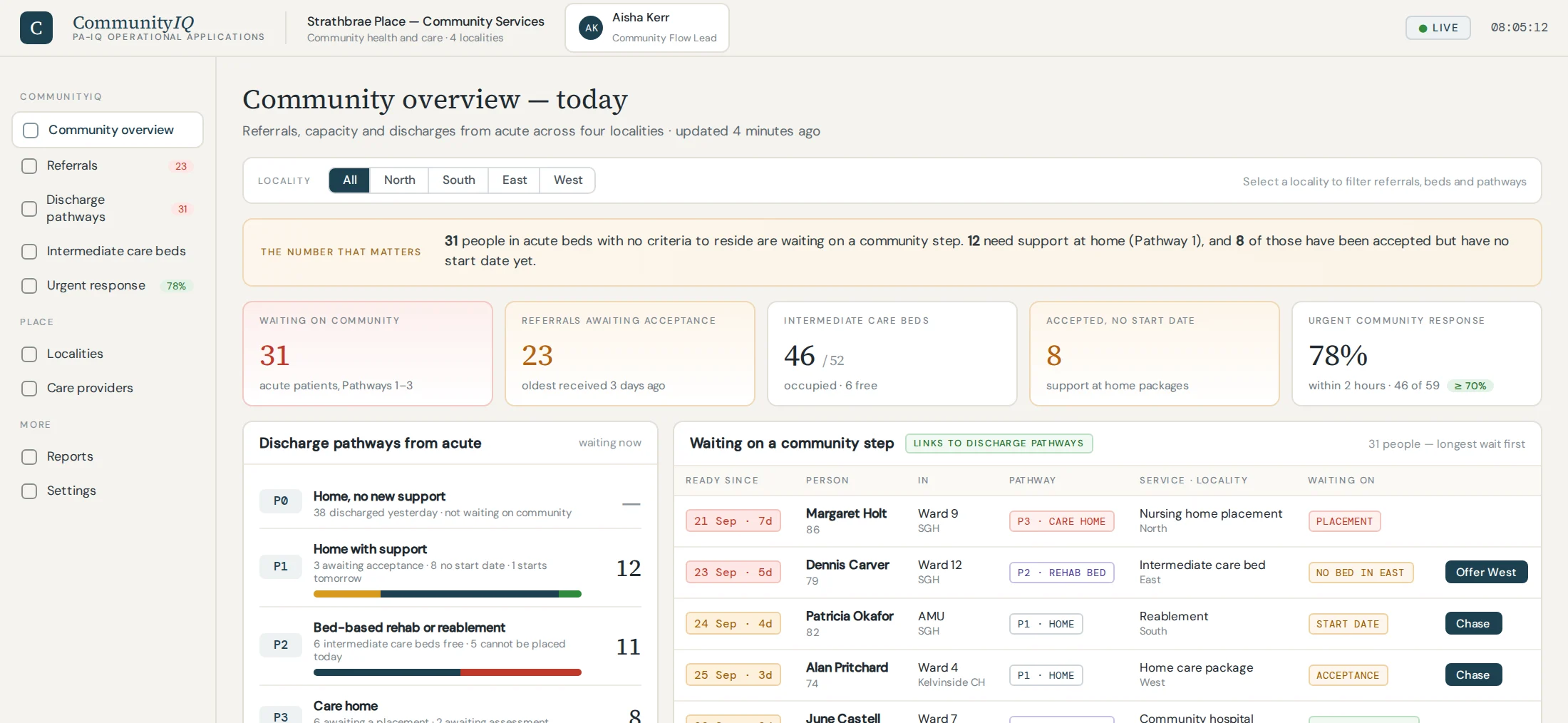Switch to the South locality tab
The image size is (1568, 723).
pos(458,180)
